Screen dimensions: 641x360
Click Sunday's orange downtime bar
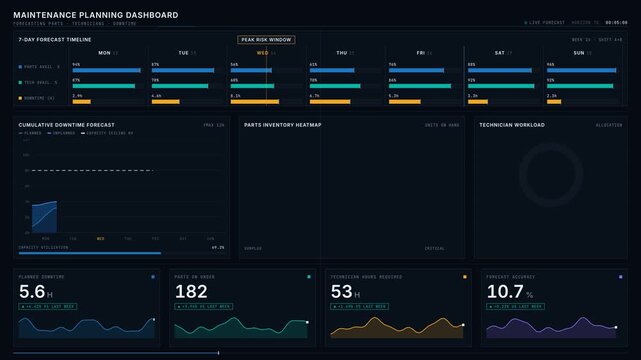pyautogui.click(x=554, y=102)
